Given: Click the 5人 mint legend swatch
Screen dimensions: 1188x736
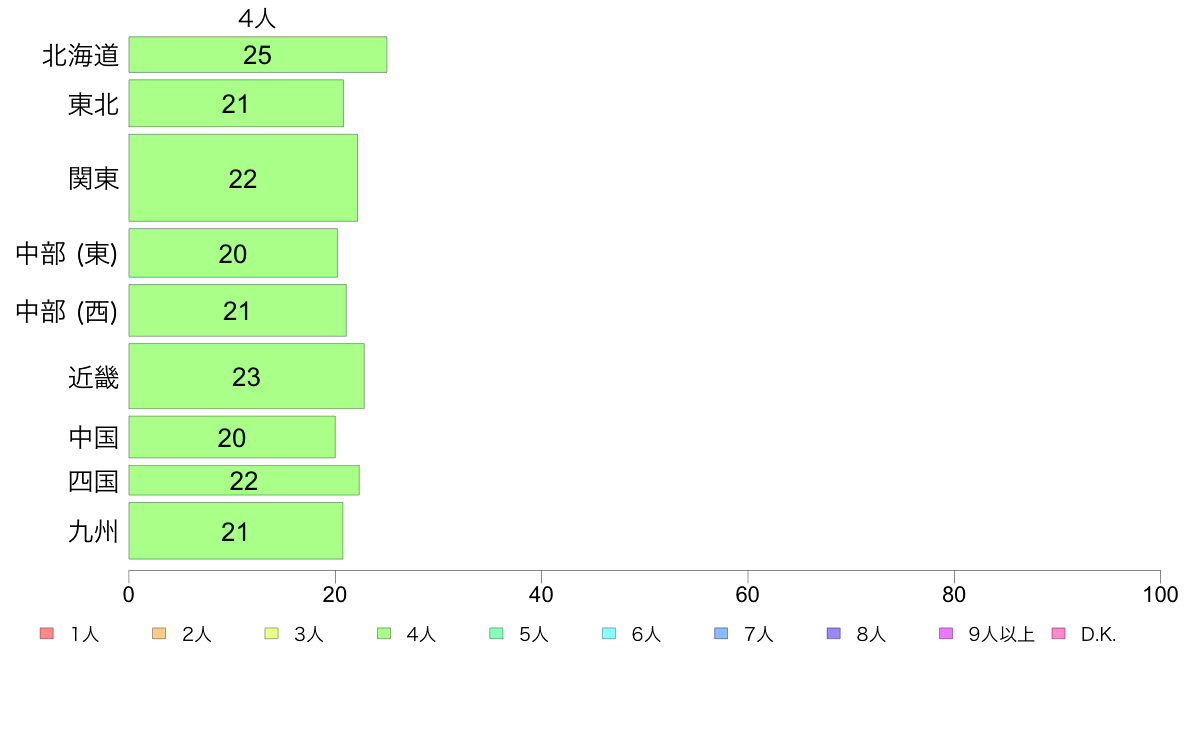Looking at the screenshot, I should click(x=496, y=634).
